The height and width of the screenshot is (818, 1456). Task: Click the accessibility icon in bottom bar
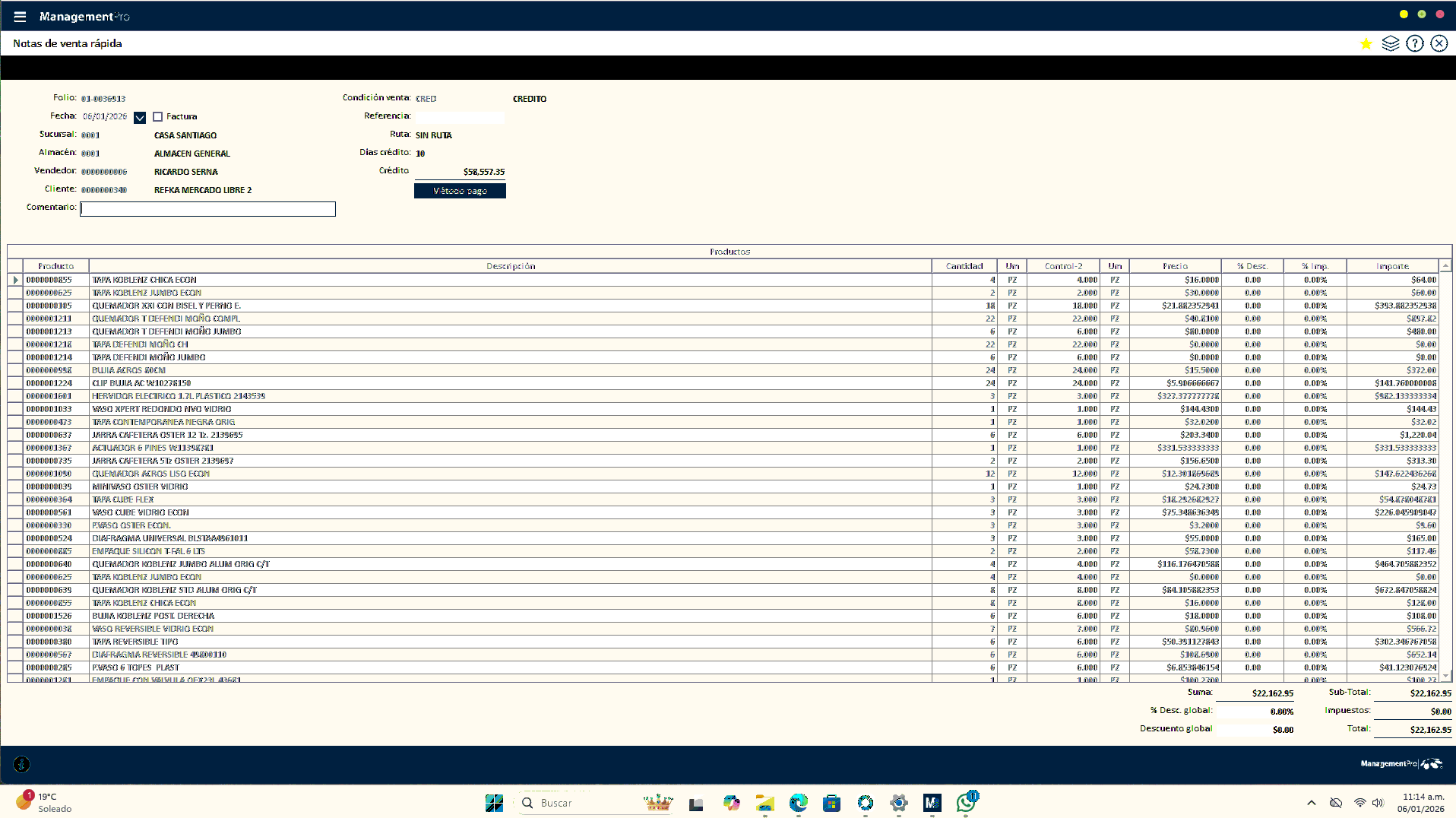pyautogui.click(x=22, y=764)
